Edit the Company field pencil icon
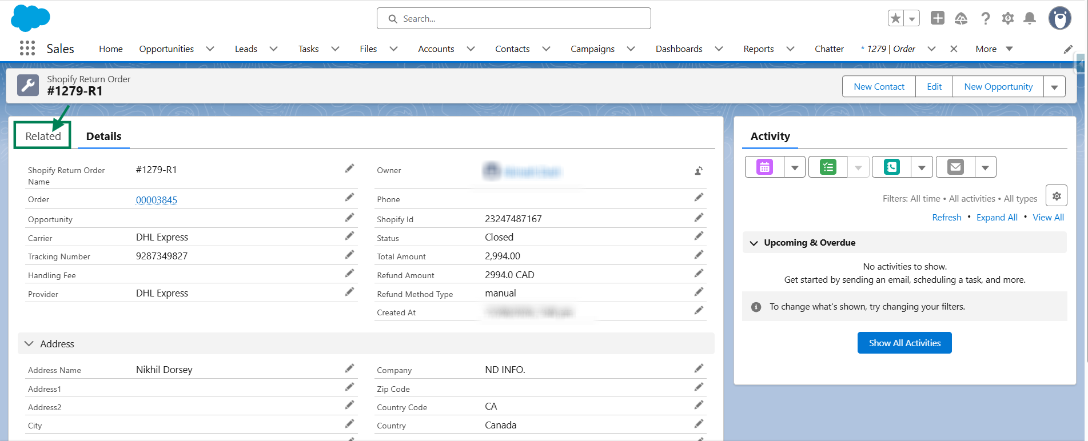Viewport: 1088px width, 441px height. click(x=699, y=368)
